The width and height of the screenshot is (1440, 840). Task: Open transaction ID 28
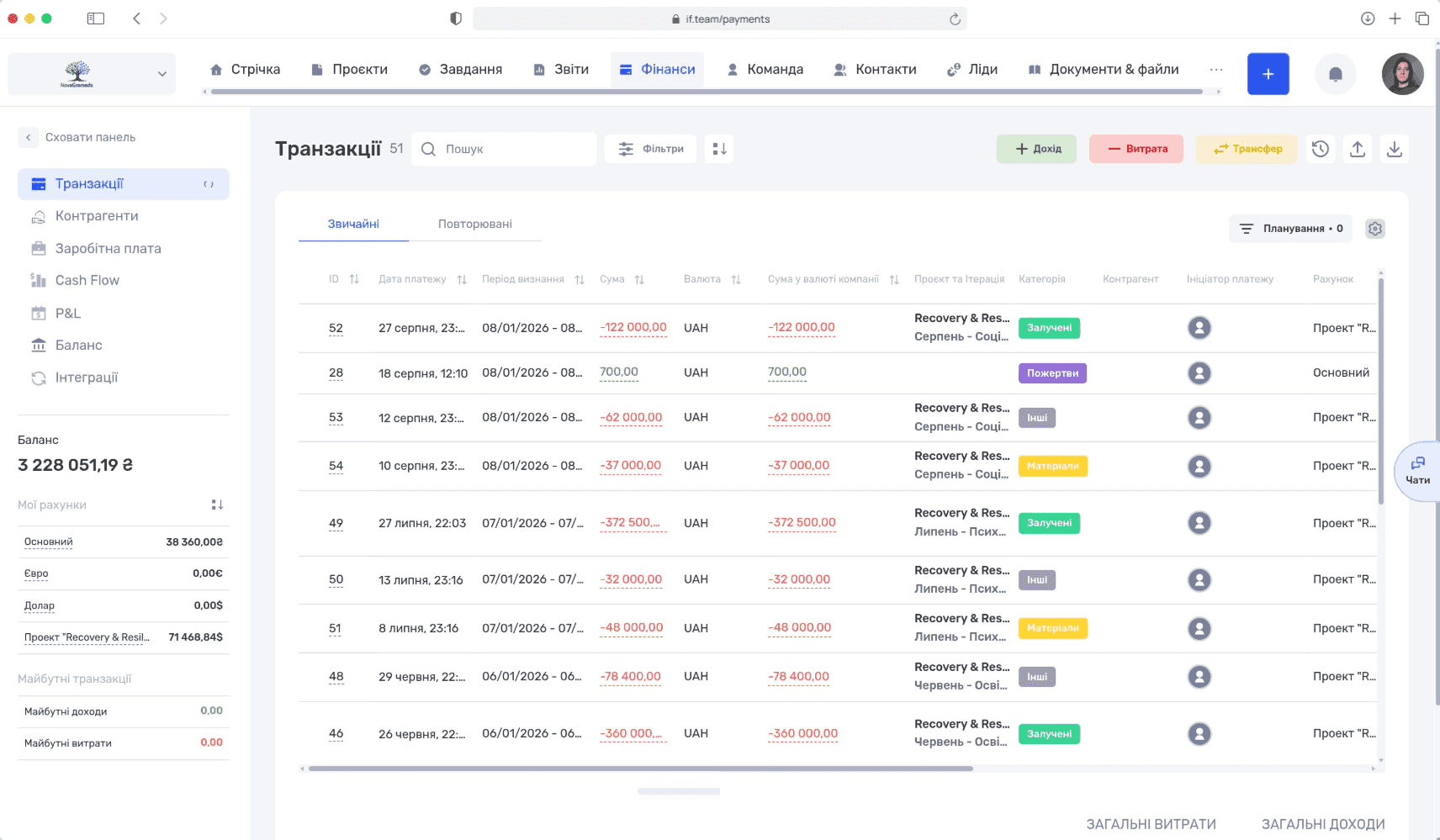[x=336, y=372]
